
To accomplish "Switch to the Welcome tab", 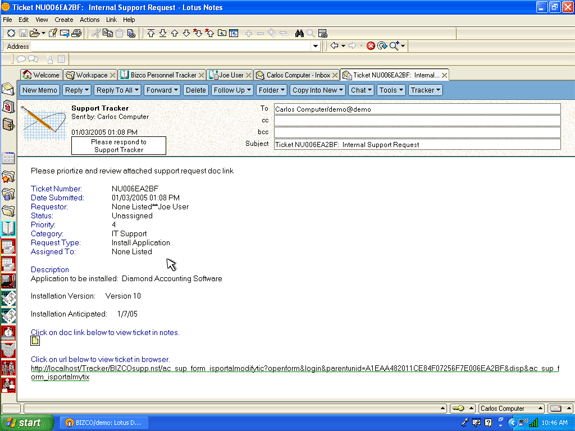I will (41, 75).
